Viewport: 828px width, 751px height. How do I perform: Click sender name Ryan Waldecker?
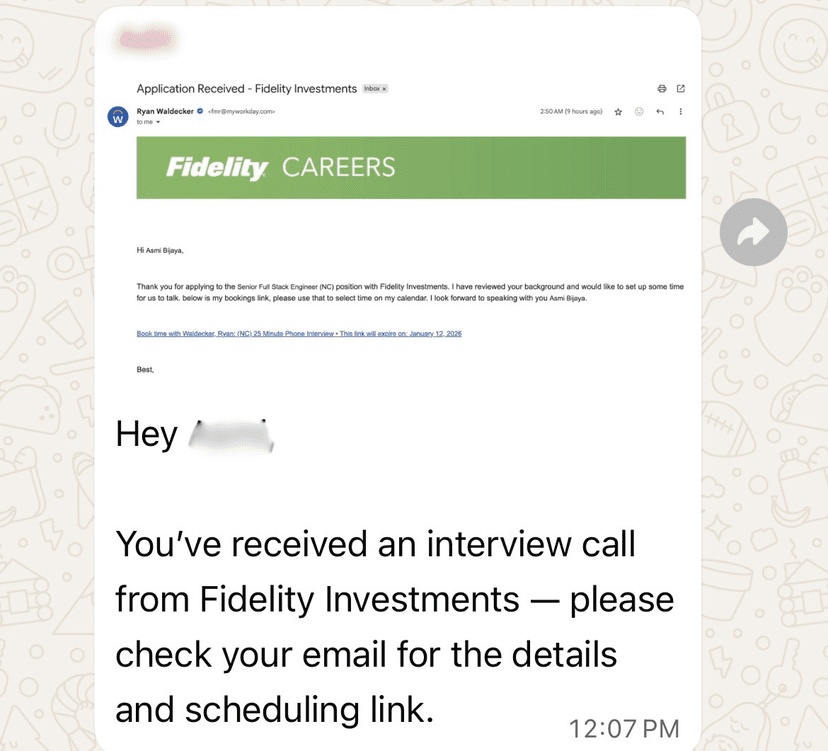coord(165,112)
